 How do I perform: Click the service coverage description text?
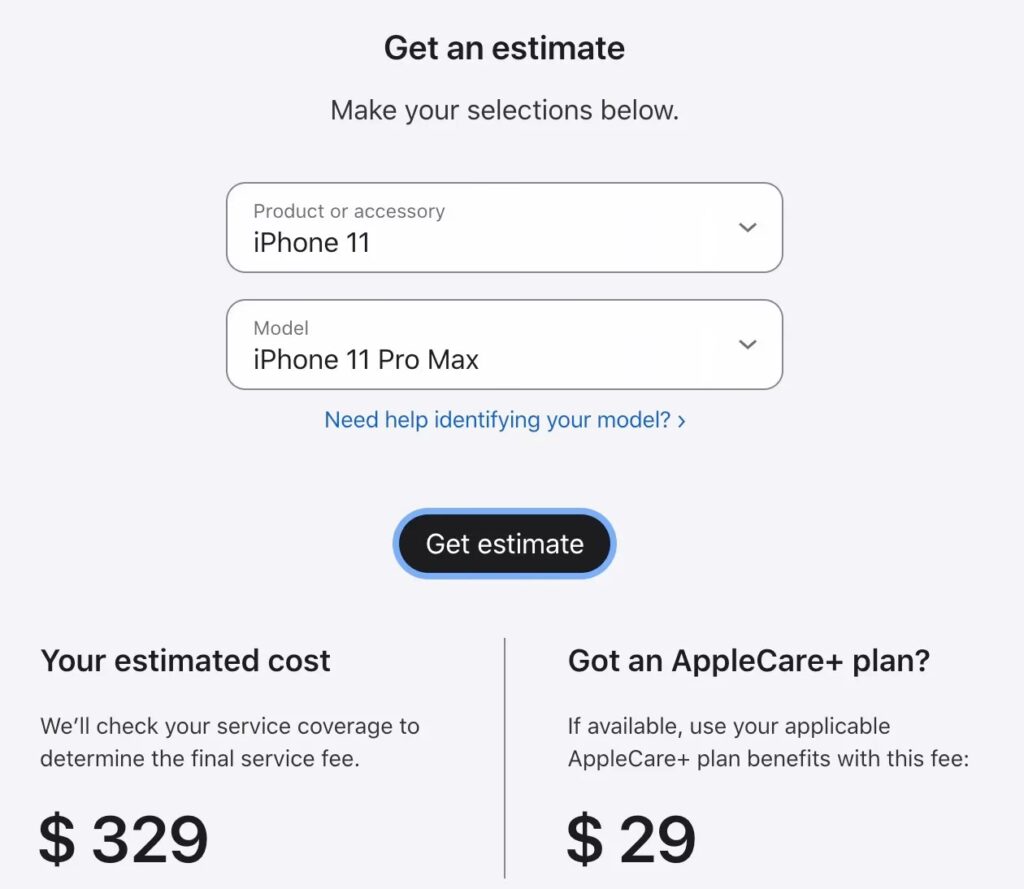[230, 742]
